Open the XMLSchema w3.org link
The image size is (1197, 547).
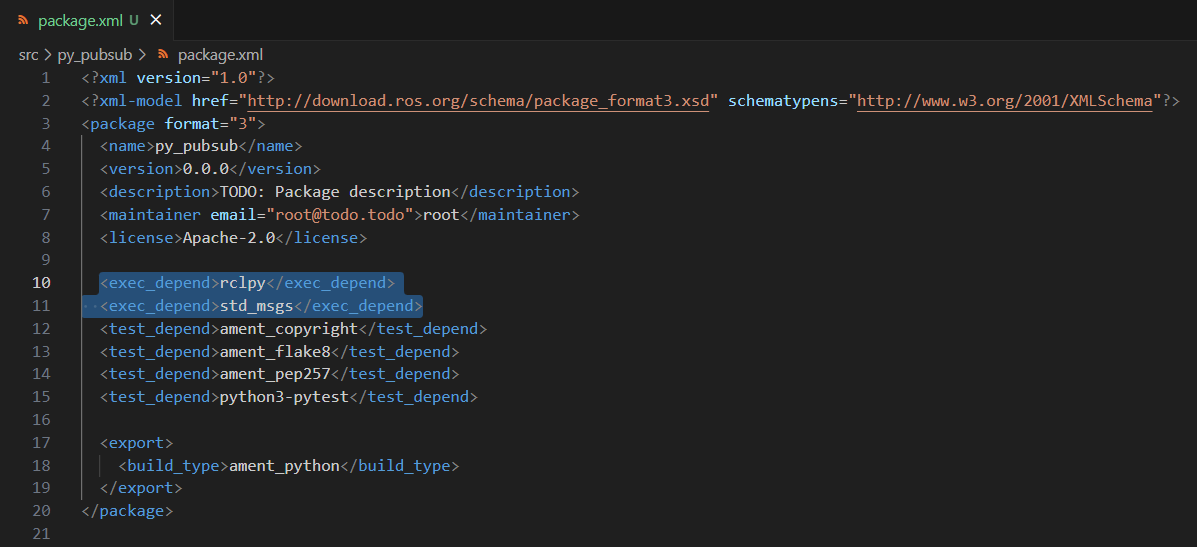[x=1004, y=101]
